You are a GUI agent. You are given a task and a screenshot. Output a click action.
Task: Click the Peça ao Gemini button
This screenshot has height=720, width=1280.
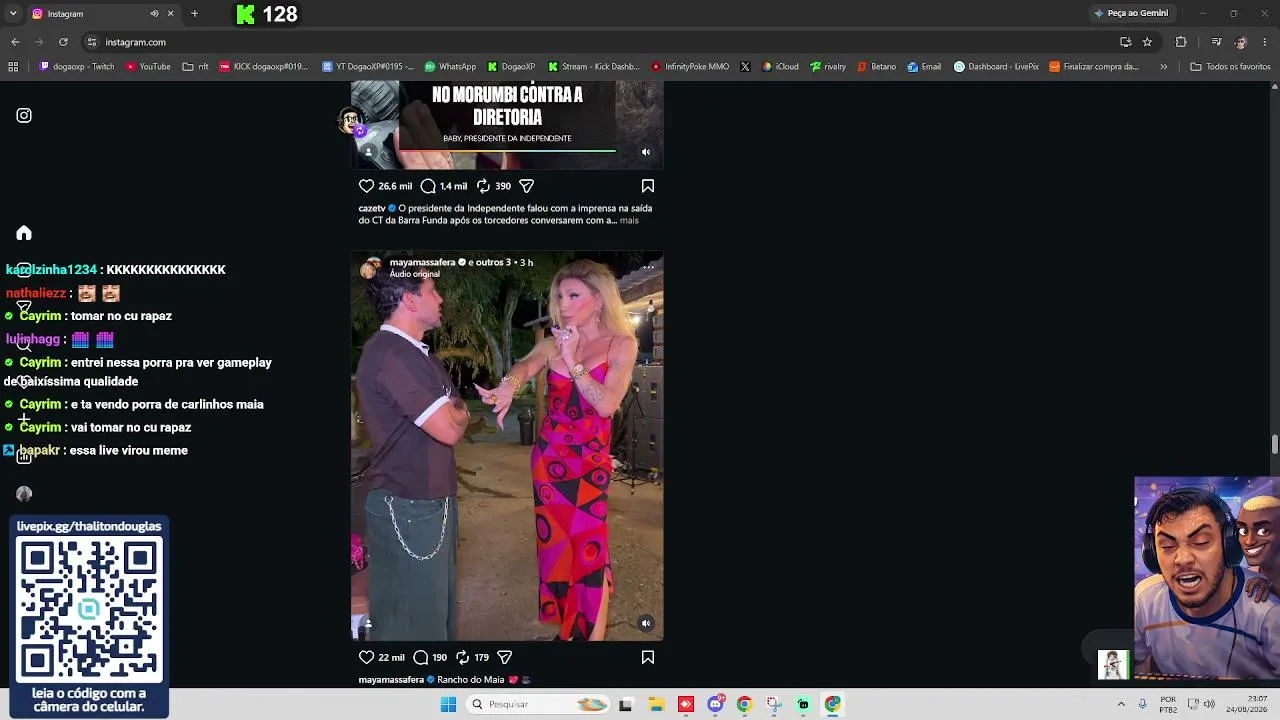click(x=1131, y=14)
